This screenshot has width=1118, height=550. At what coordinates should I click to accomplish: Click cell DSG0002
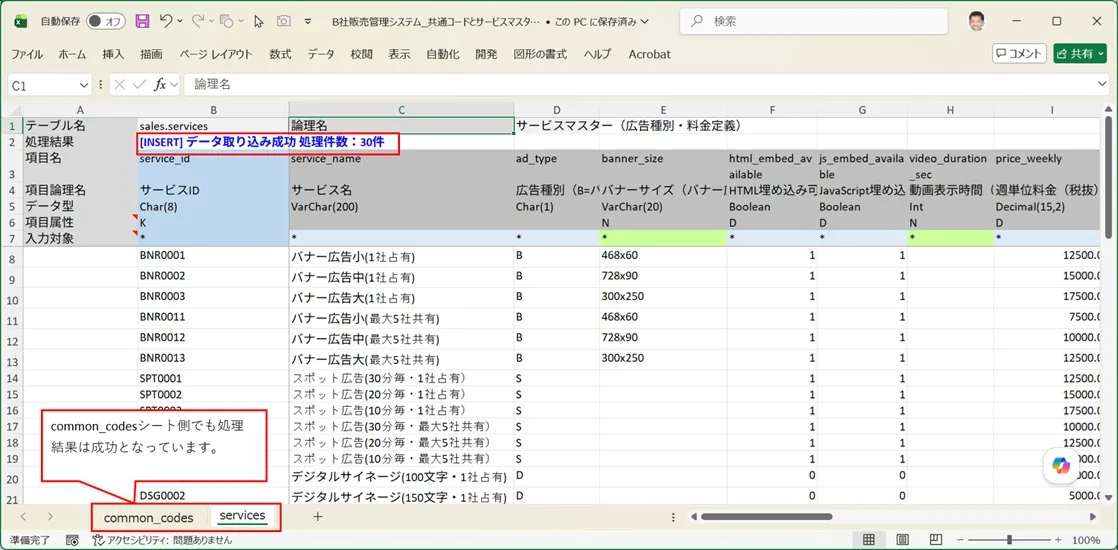point(212,495)
